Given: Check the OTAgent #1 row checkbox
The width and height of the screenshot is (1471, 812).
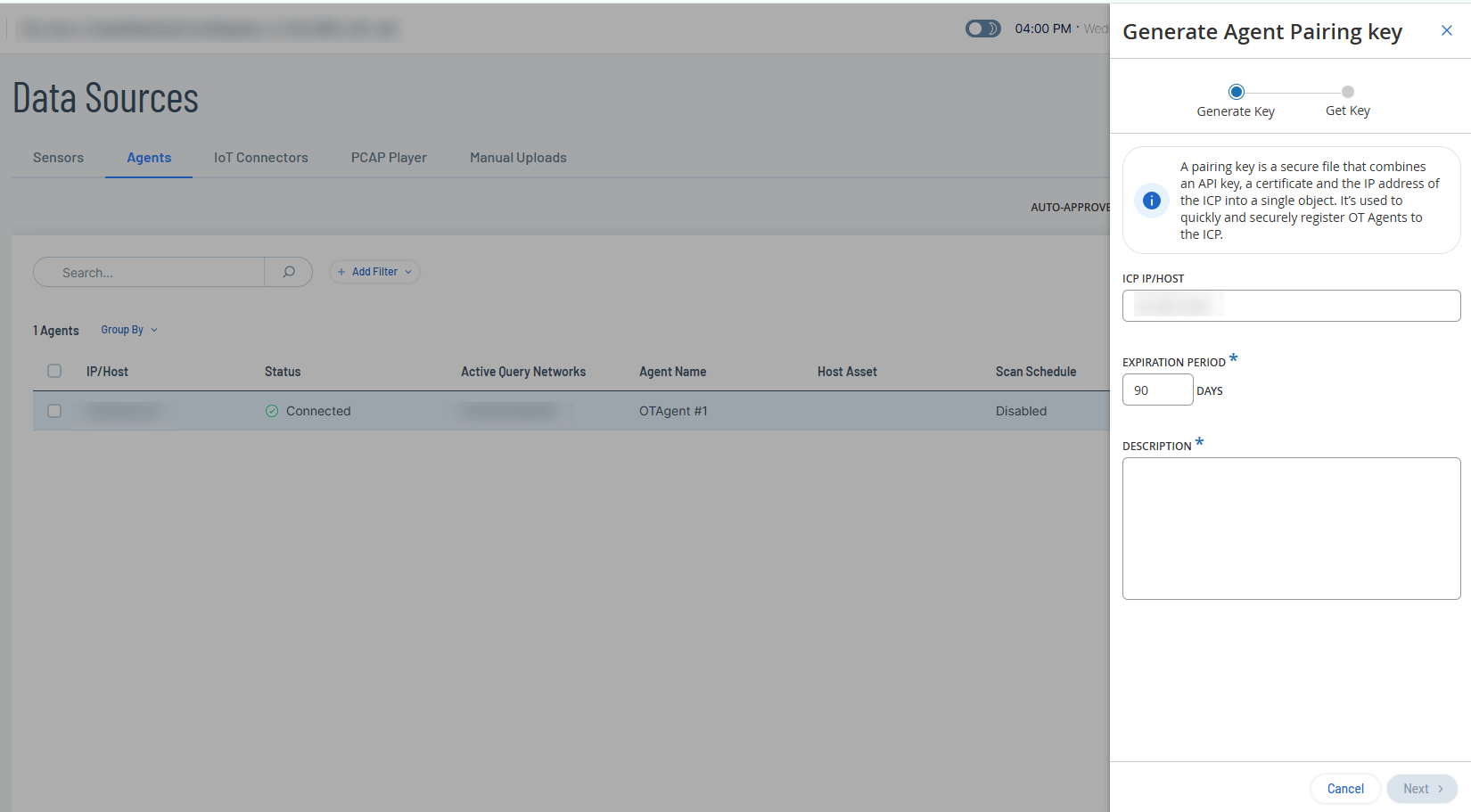Looking at the screenshot, I should point(54,411).
